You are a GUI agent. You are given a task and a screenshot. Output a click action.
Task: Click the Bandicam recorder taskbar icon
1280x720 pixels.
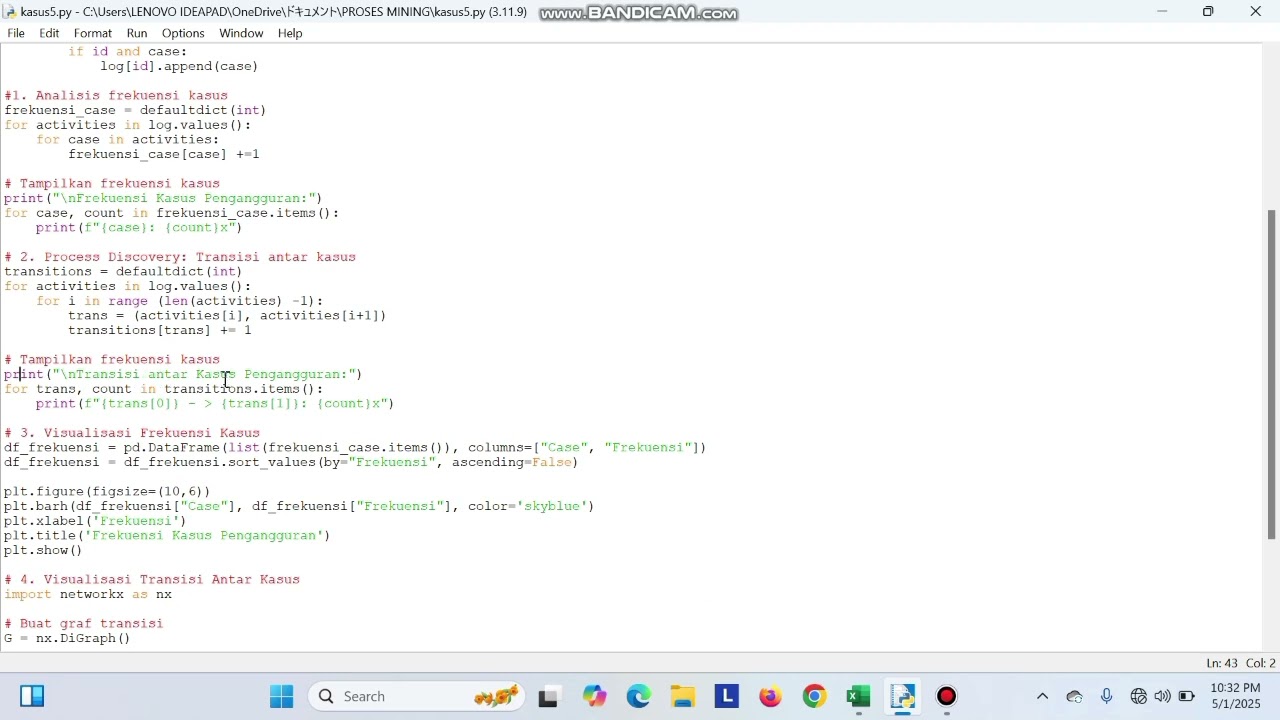pyautogui.click(x=947, y=696)
